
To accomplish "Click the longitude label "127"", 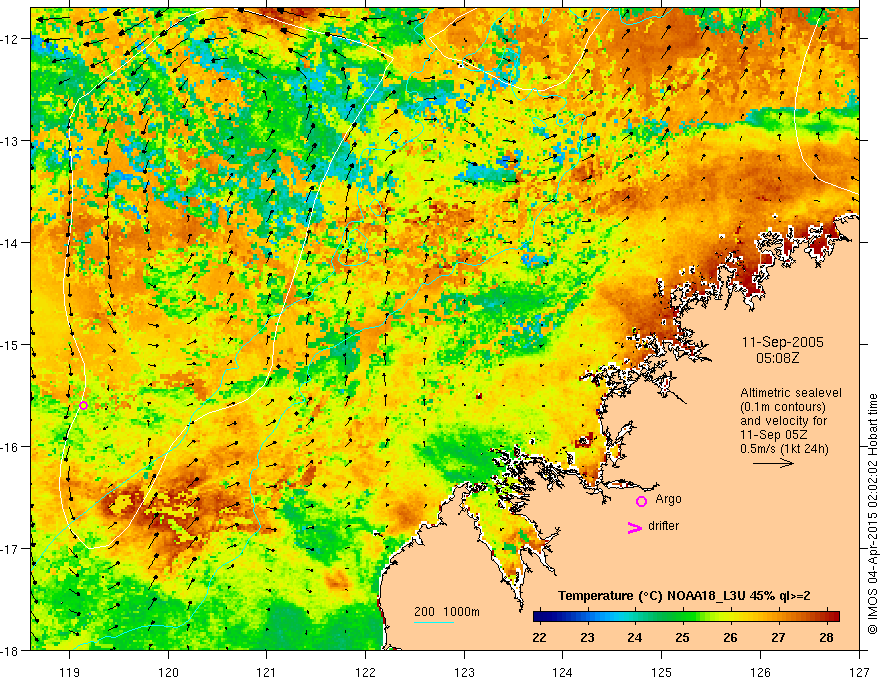I will pos(859,672).
